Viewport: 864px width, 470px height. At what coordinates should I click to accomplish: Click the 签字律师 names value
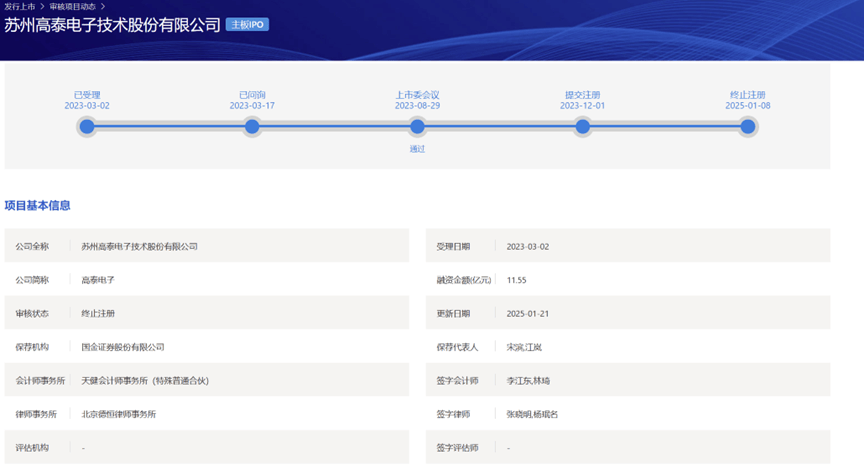tap(532, 414)
